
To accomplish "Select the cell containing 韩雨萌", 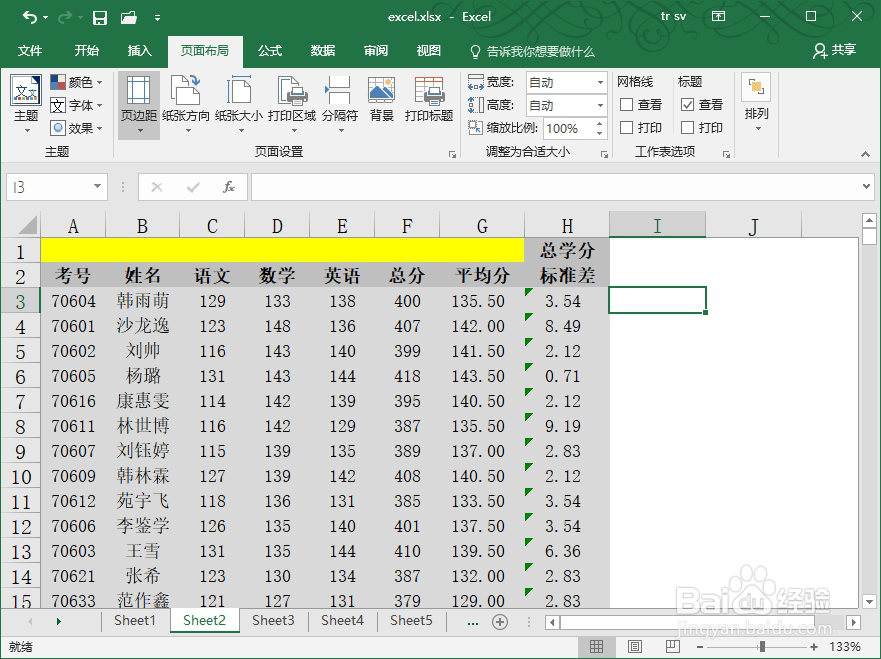I will [x=142, y=301].
